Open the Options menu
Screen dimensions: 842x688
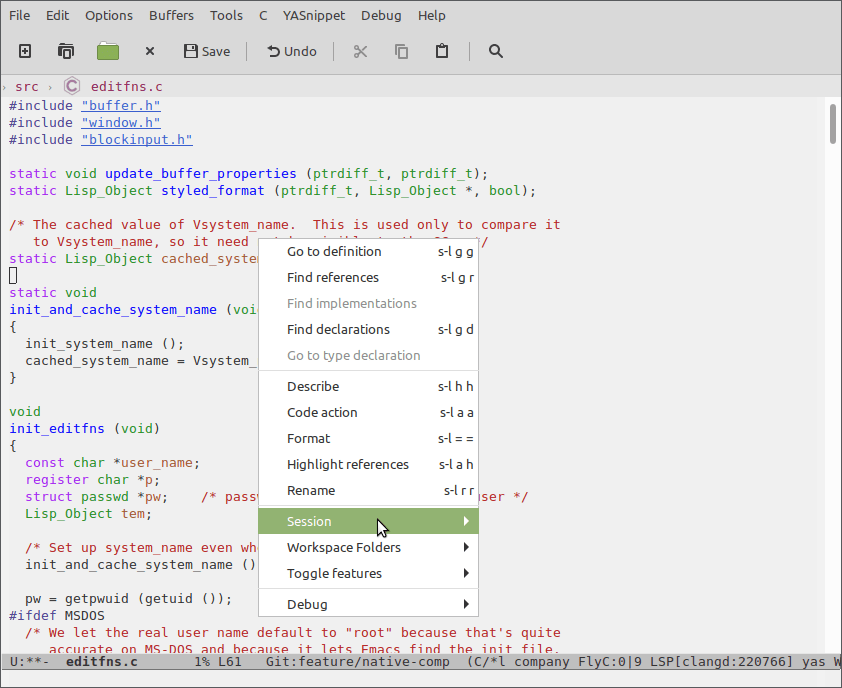pos(108,15)
